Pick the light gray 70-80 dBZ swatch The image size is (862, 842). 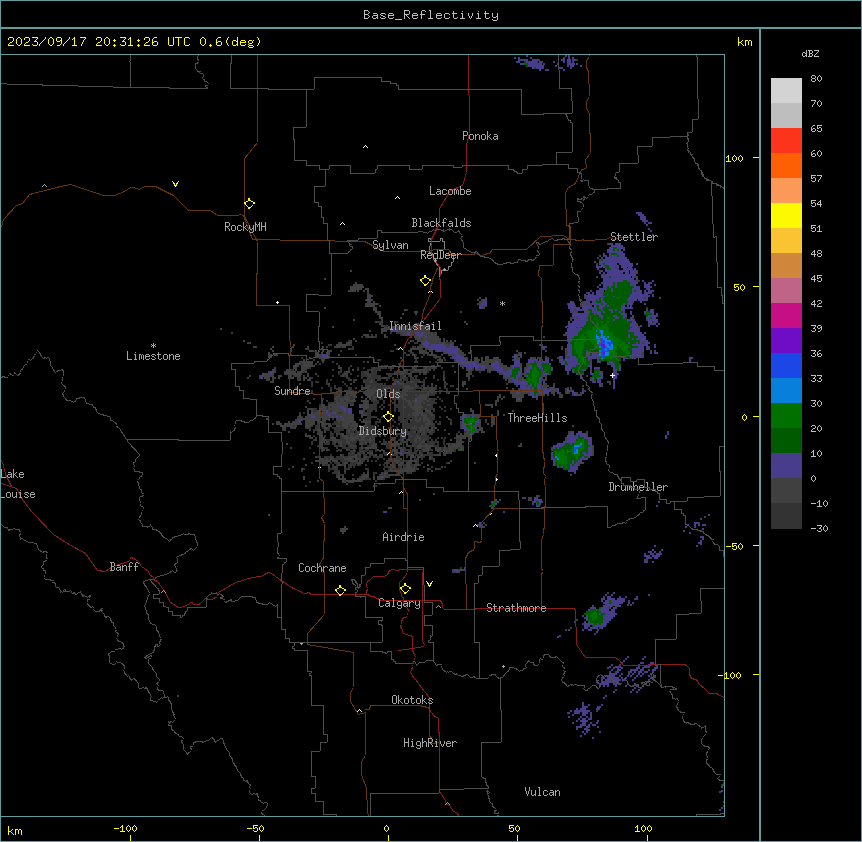tap(786, 91)
